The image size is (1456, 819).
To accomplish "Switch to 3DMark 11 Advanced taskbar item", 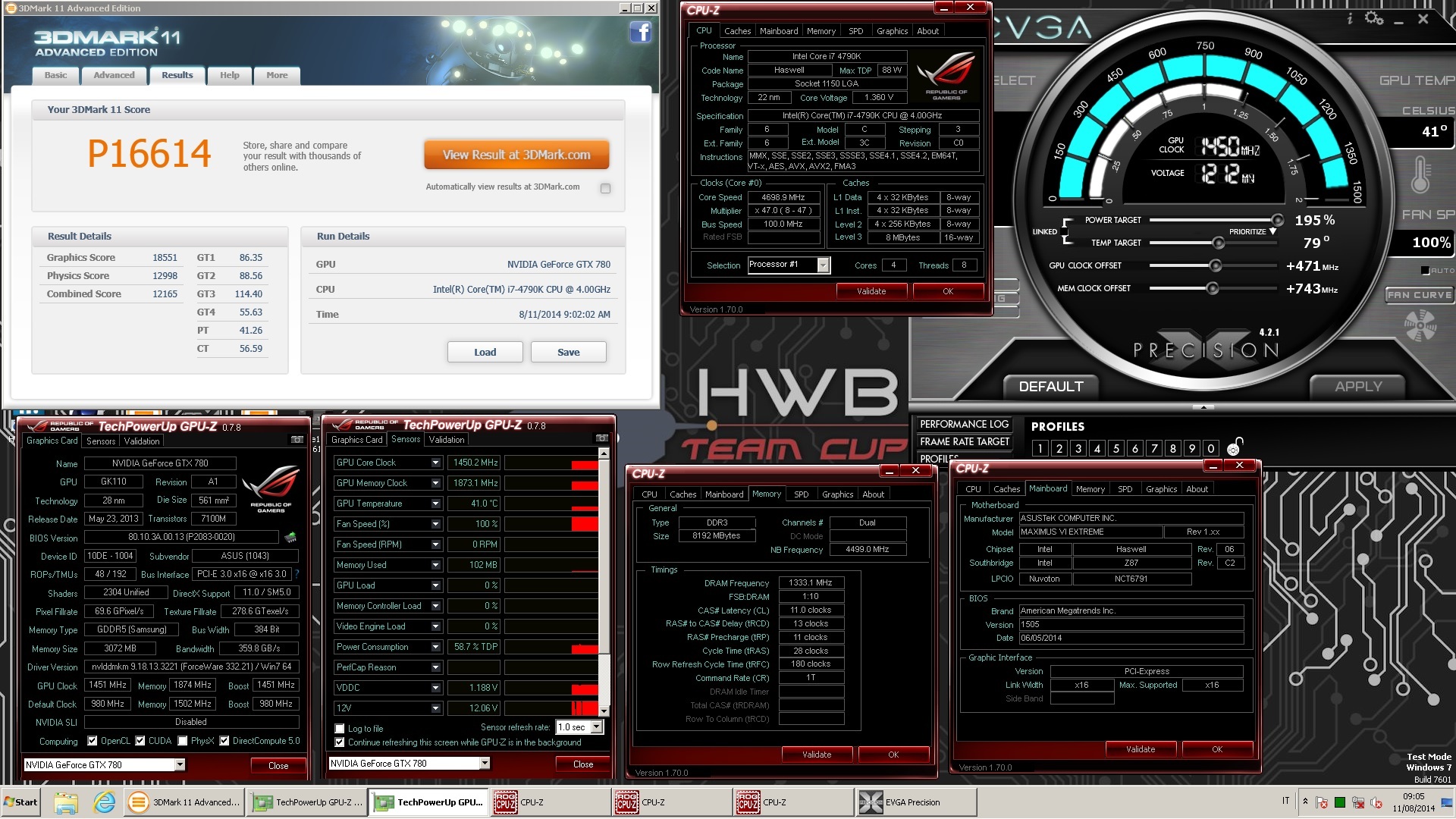I will click(x=185, y=802).
